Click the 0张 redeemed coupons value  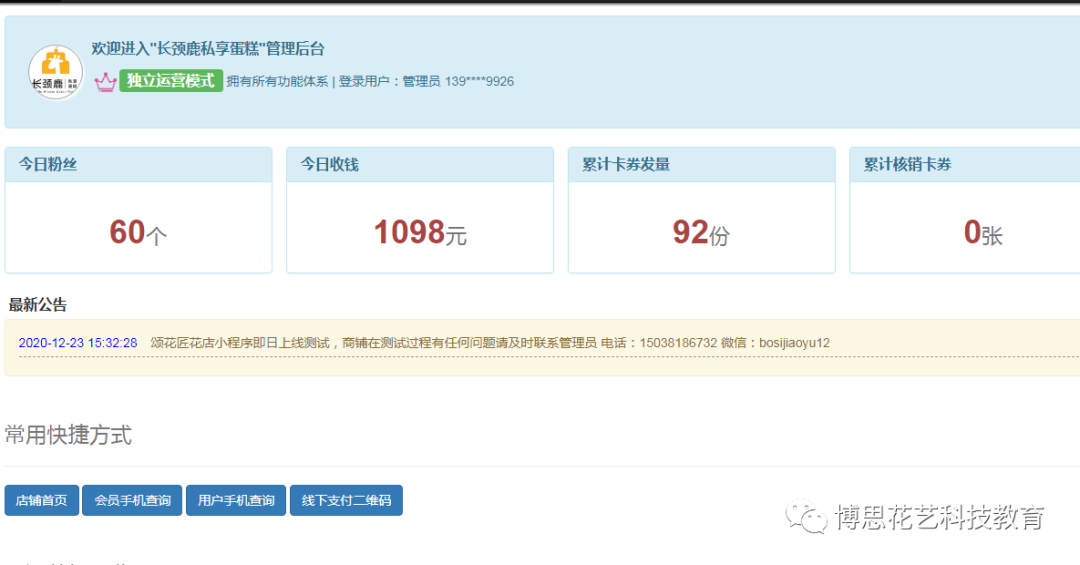[x=982, y=232]
